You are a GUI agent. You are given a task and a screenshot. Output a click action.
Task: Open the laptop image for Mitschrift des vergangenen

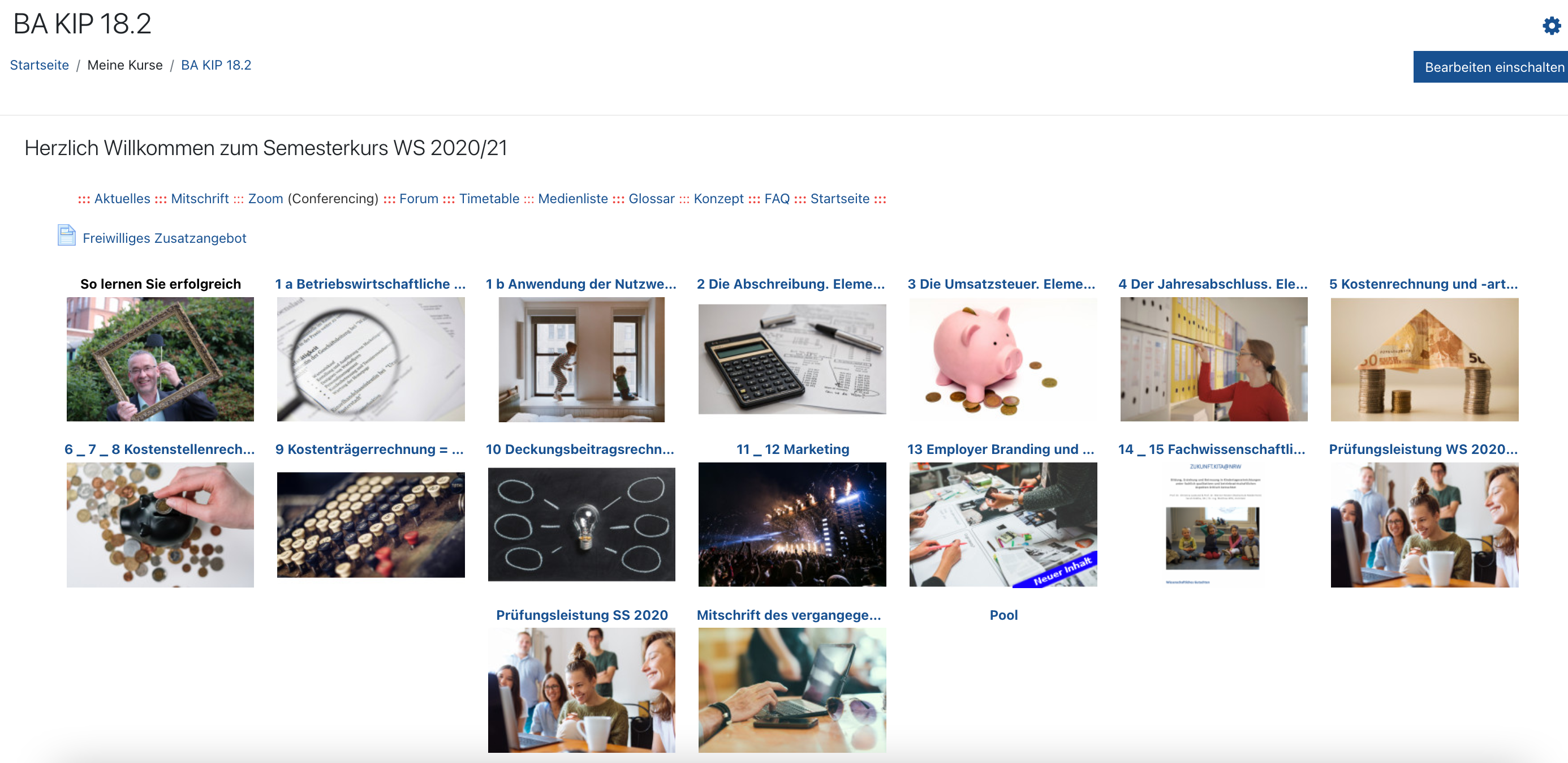click(792, 690)
